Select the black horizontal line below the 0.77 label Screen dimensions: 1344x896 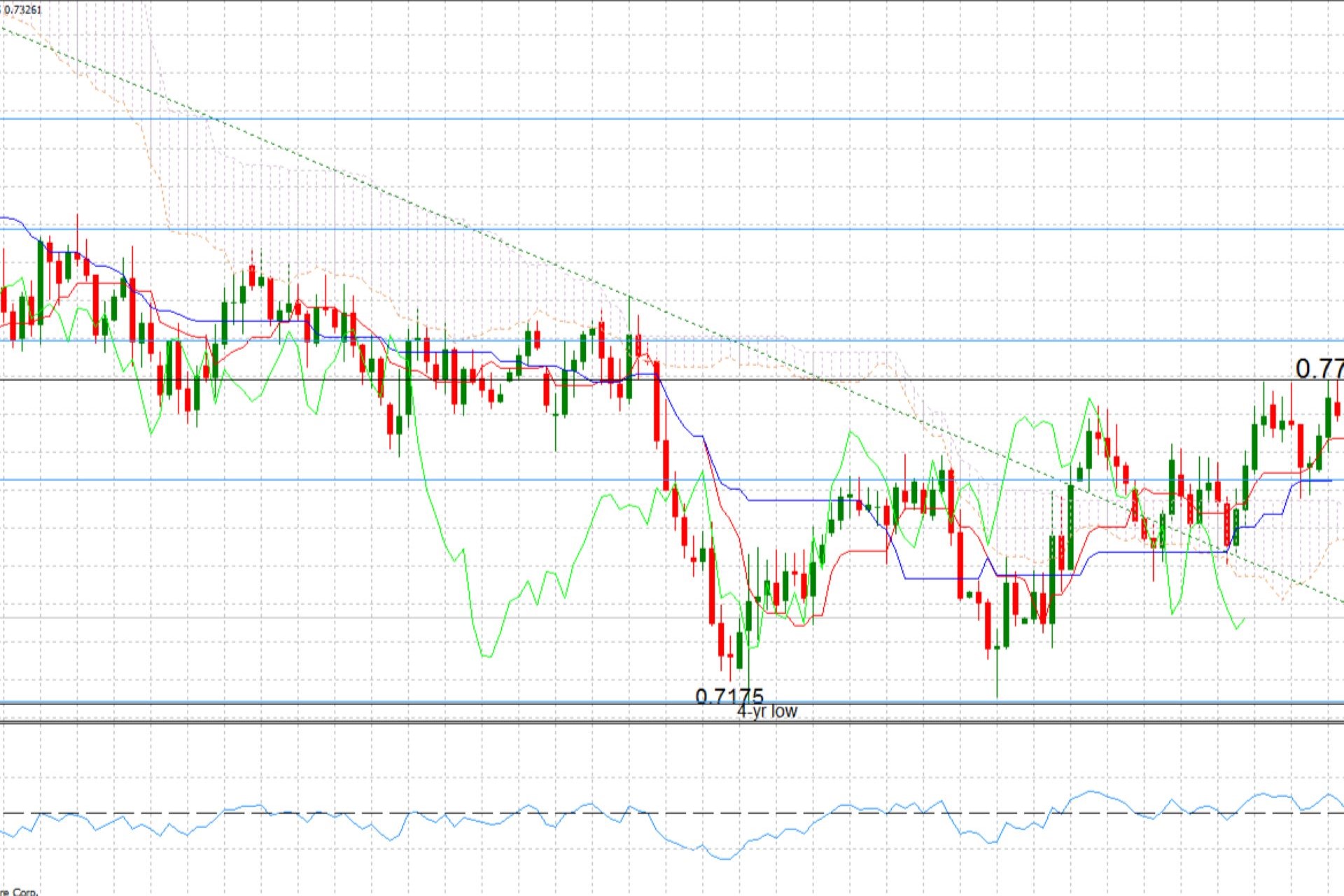tap(672, 380)
